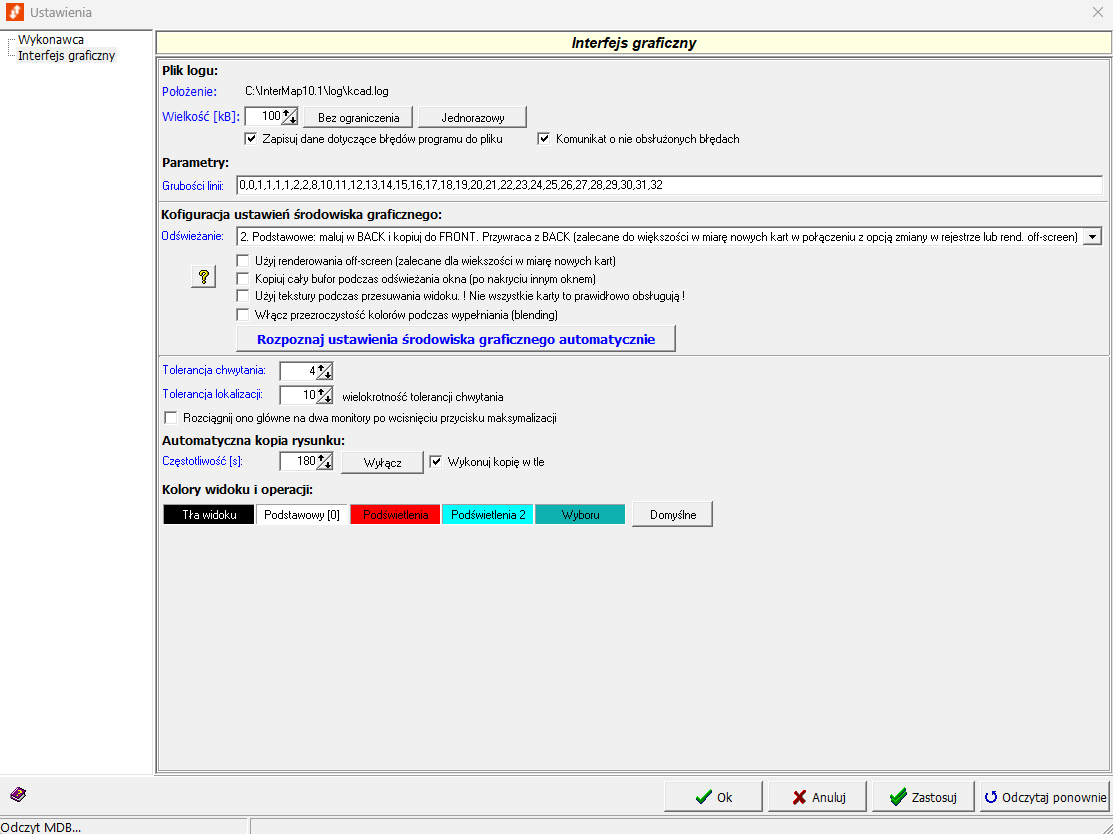Click into the 'Grubości linii' text field

[668, 185]
